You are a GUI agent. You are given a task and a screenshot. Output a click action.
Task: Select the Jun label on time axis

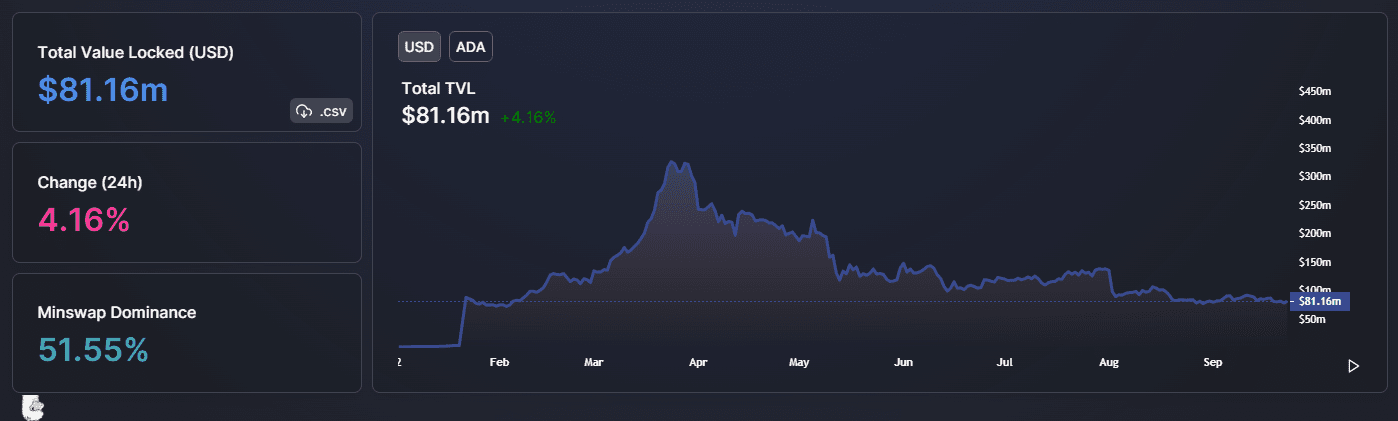[x=903, y=362]
